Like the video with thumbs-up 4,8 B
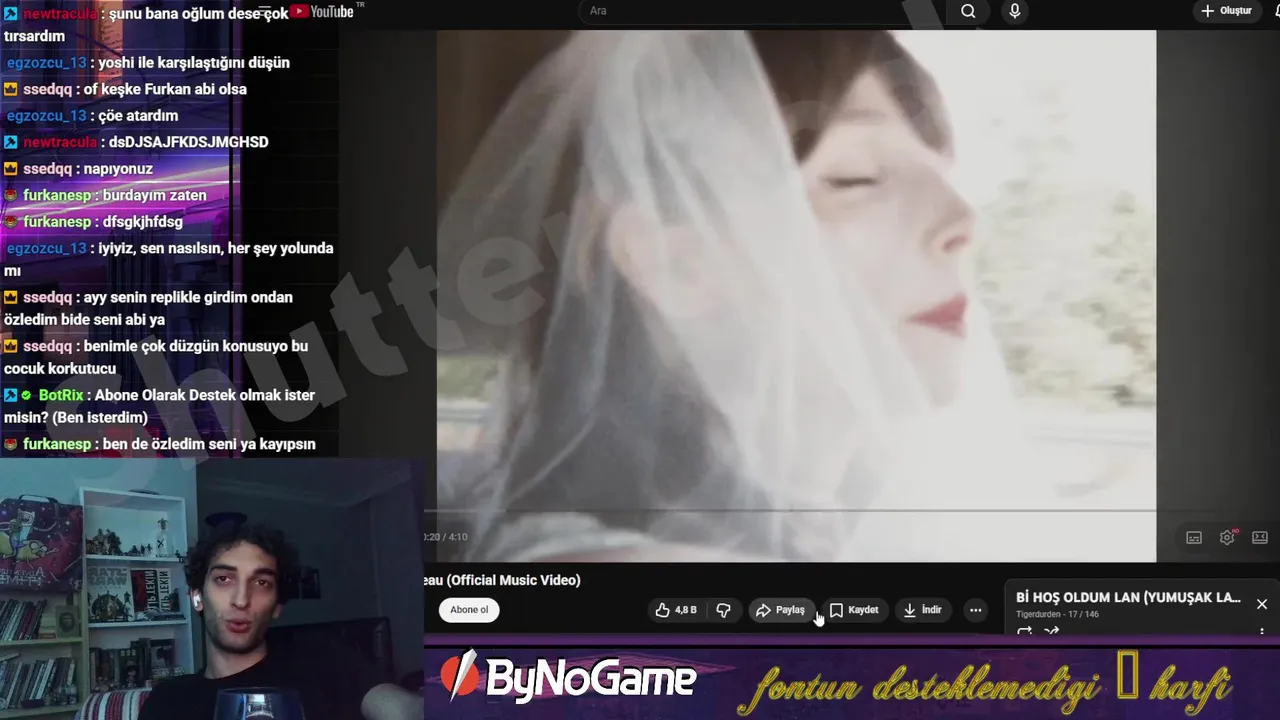1280x720 pixels. [676, 610]
